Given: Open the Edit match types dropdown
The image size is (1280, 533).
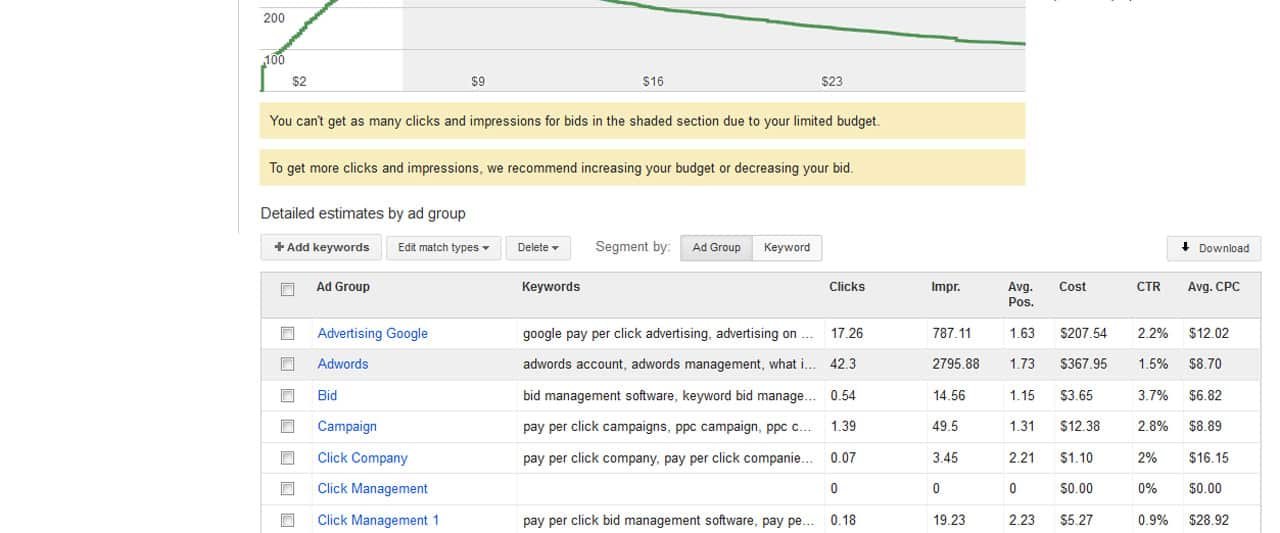Looking at the screenshot, I should coord(443,248).
